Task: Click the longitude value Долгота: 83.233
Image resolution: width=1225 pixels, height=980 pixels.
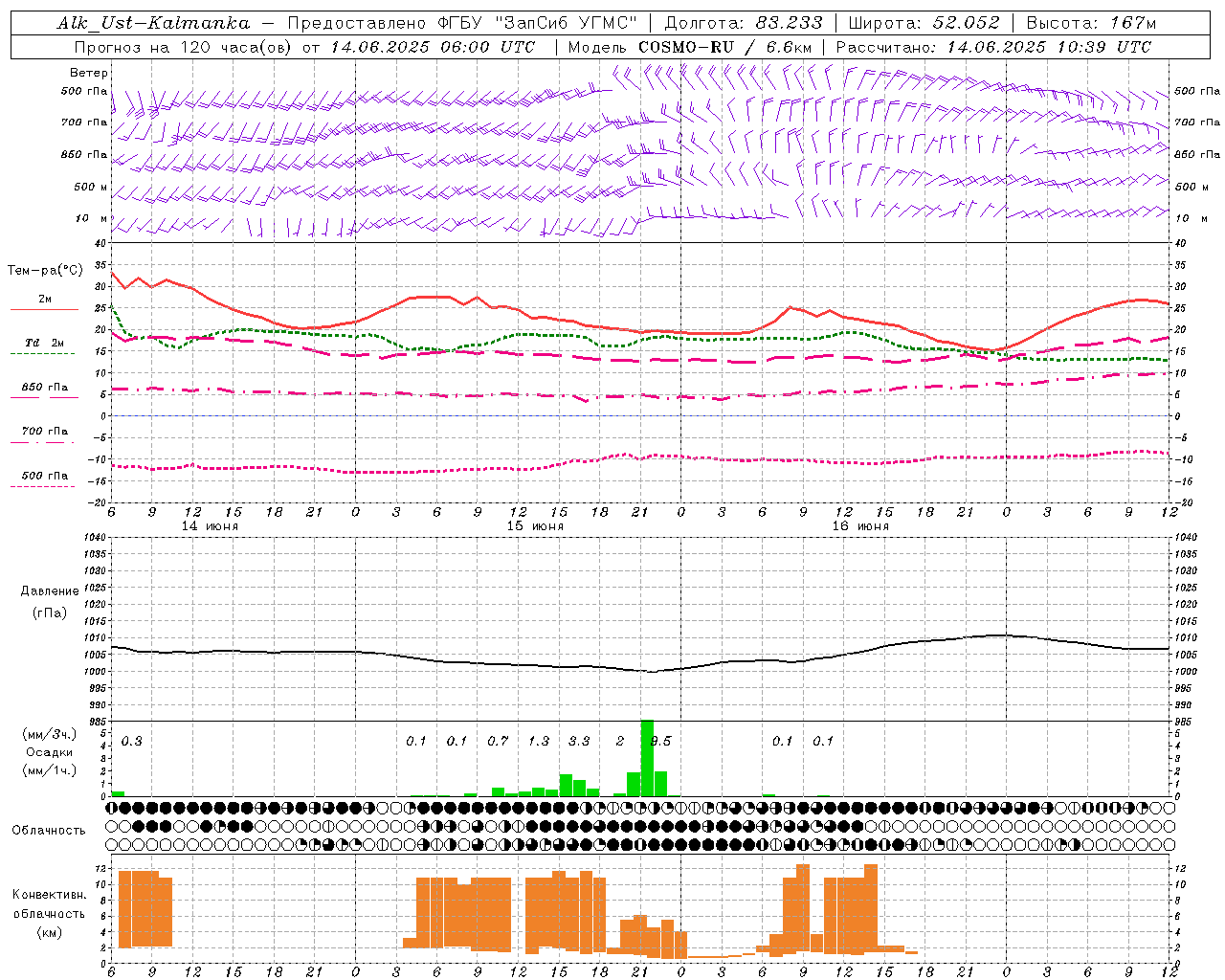Action: pos(743,23)
